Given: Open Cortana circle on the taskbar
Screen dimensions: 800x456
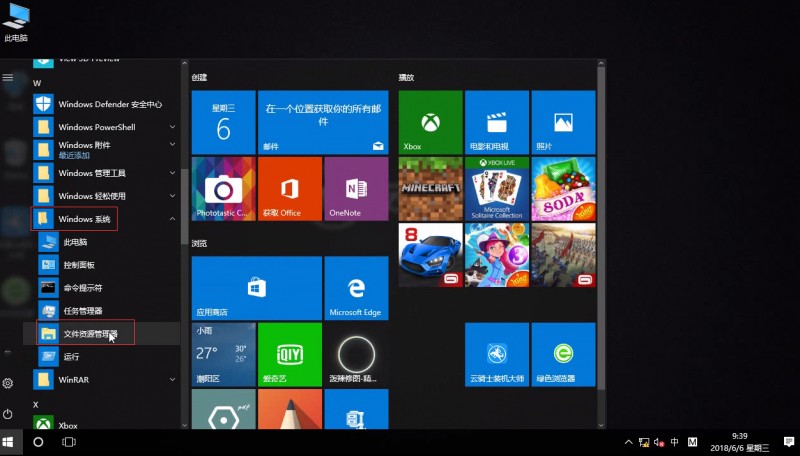Looking at the screenshot, I should [38, 442].
